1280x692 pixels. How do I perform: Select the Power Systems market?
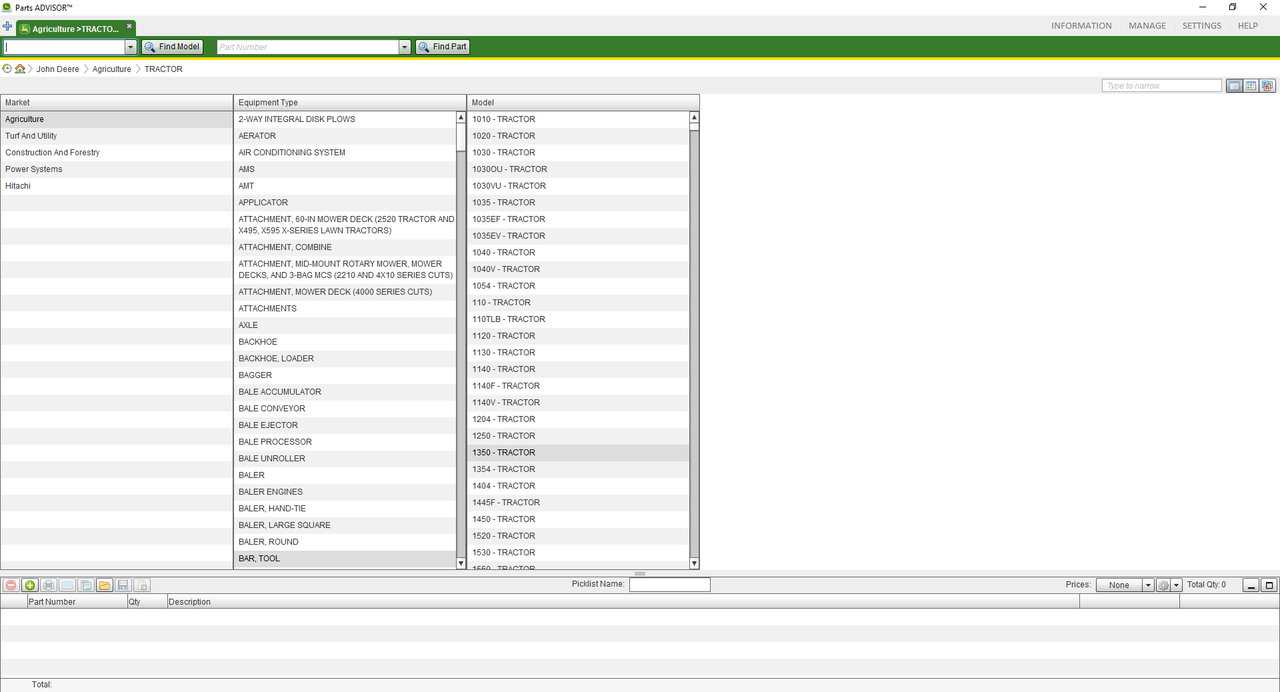[116, 169]
